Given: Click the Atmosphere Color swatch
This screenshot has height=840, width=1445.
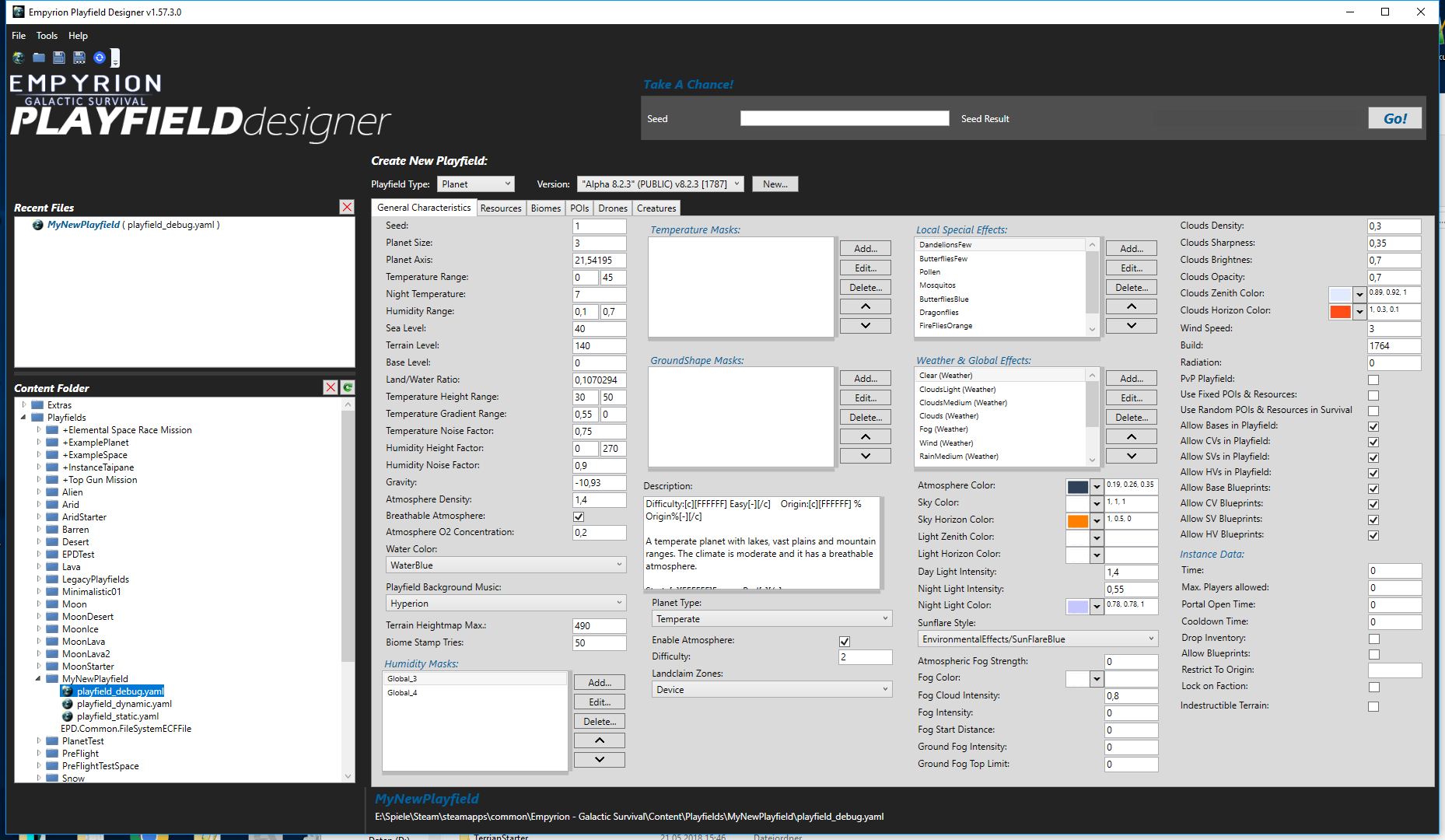Looking at the screenshot, I should pos(1078,487).
